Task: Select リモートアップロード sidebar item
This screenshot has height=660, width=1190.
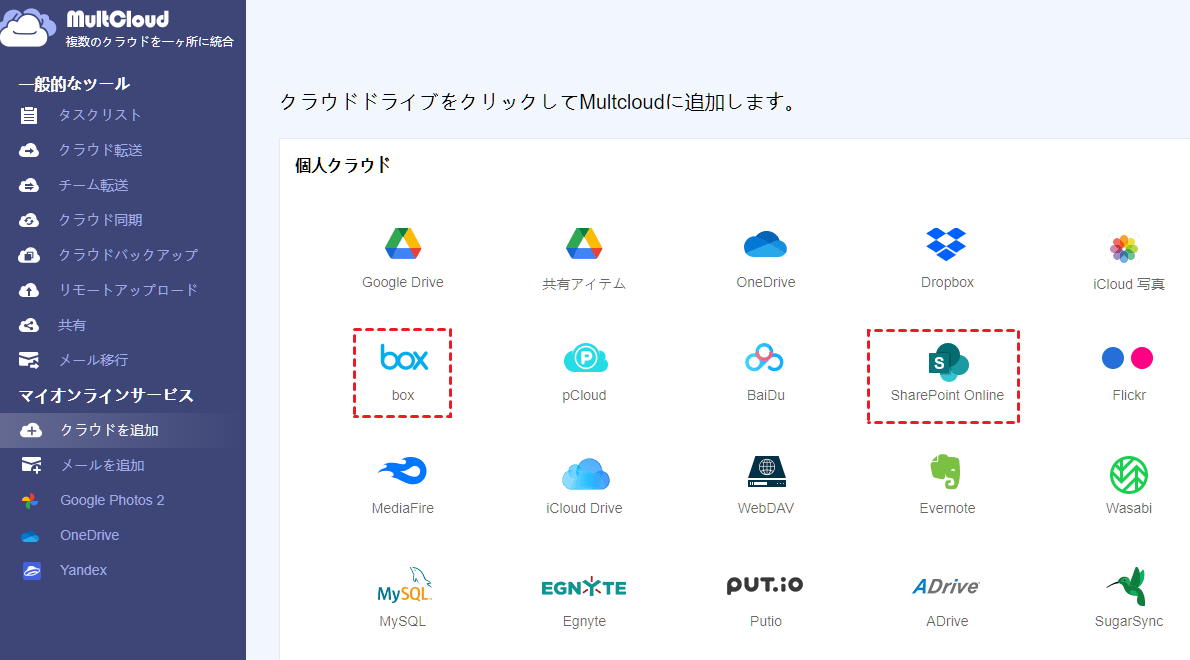Action: [x=128, y=290]
